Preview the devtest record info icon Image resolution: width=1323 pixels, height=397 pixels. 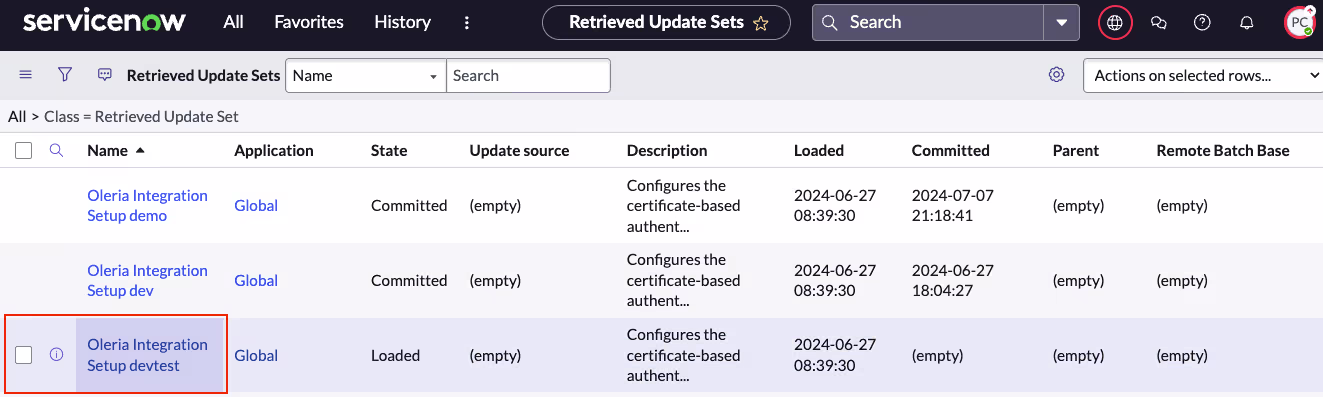click(x=57, y=355)
